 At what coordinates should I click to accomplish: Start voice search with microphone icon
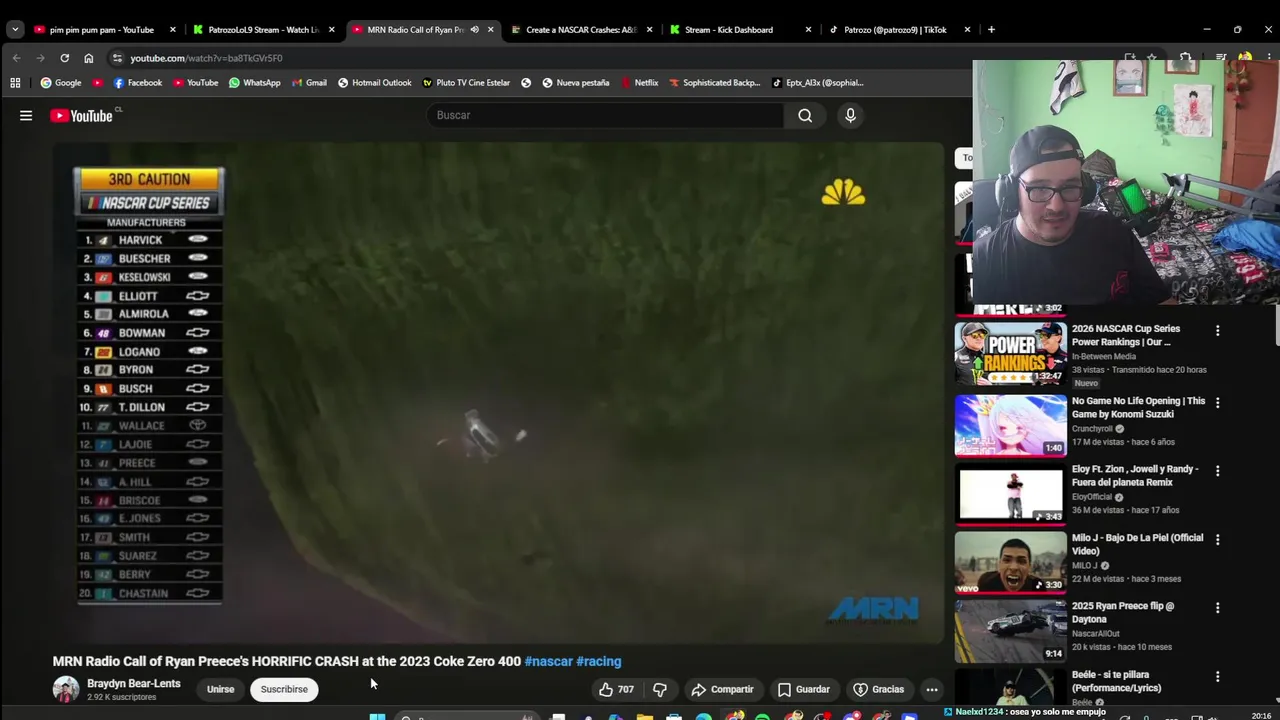pos(850,115)
